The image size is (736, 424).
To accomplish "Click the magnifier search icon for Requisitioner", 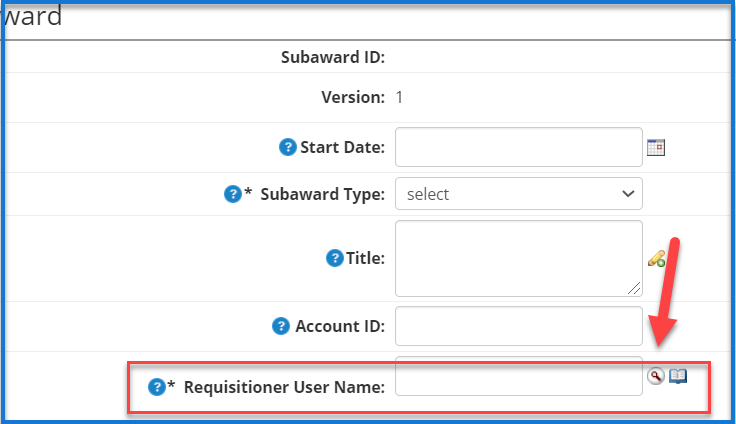I will (x=655, y=376).
